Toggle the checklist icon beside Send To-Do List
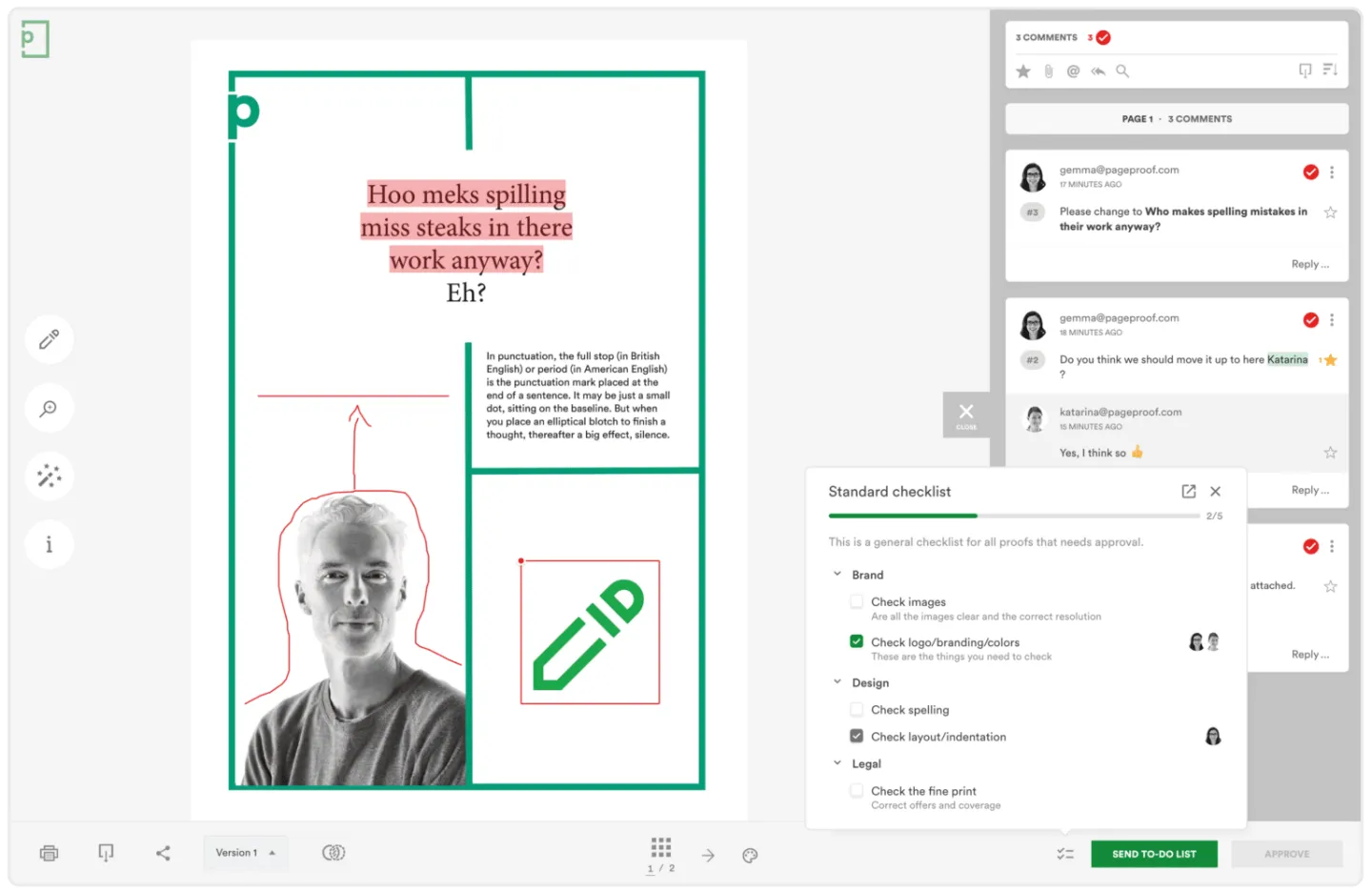 (x=1065, y=854)
